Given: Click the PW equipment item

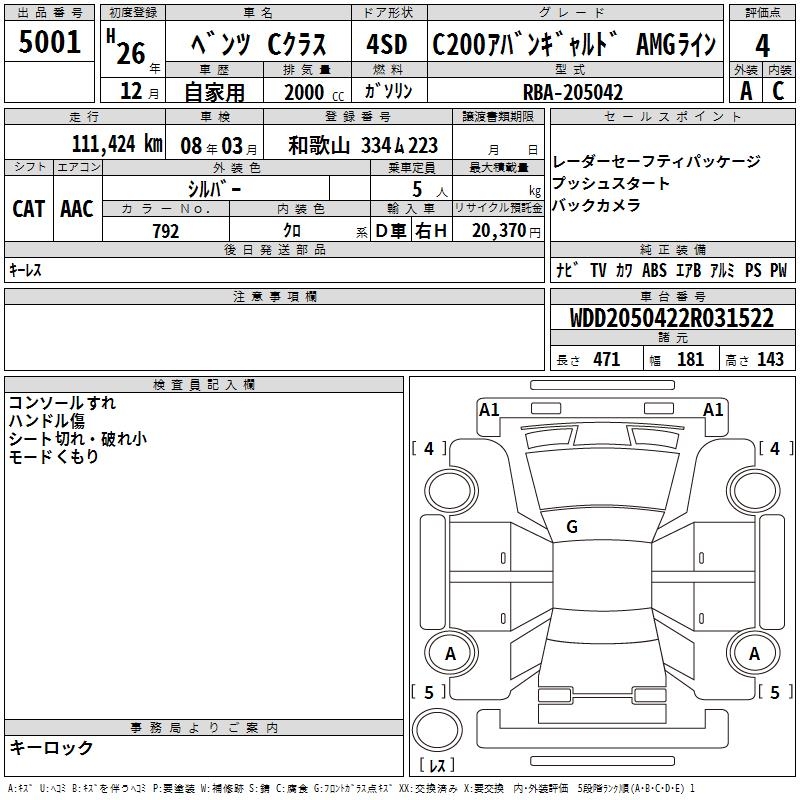Looking at the screenshot, I should (x=779, y=270).
